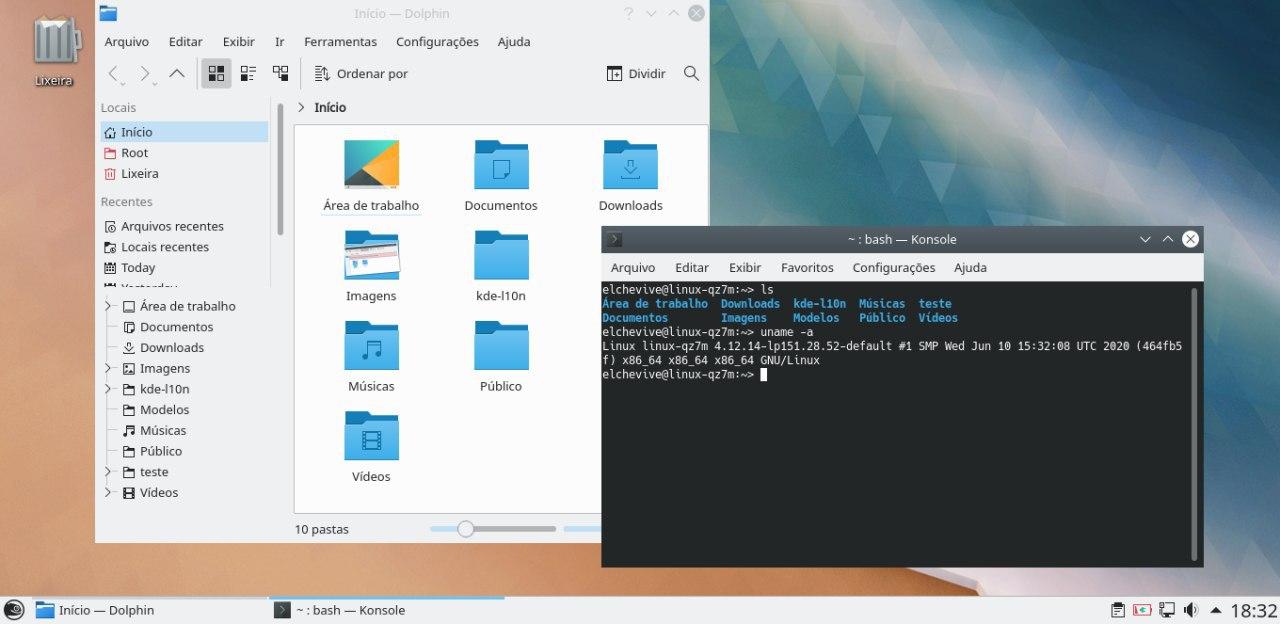Select Root place in sidebar

(x=184, y=153)
